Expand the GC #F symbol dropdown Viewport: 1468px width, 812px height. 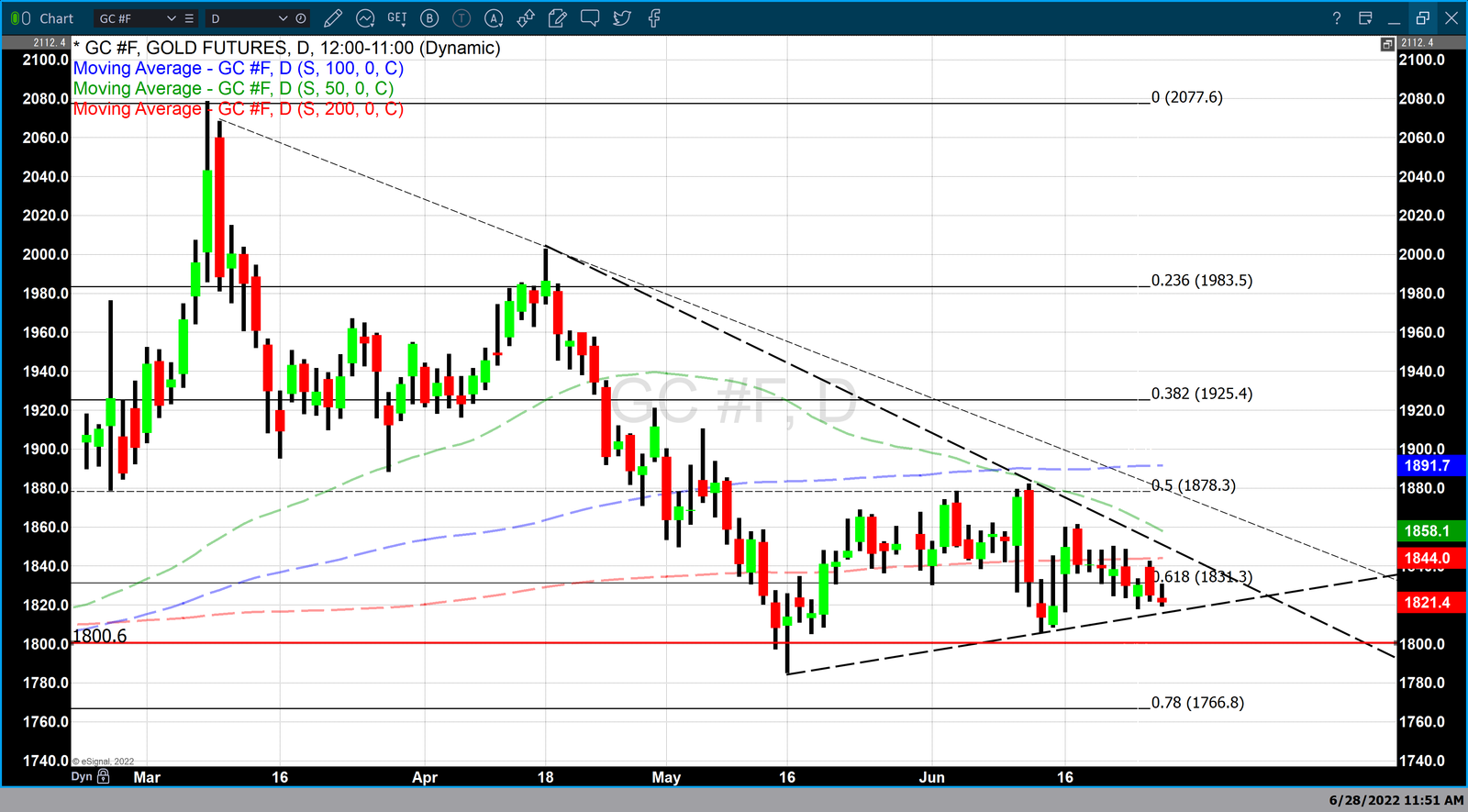(171, 18)
